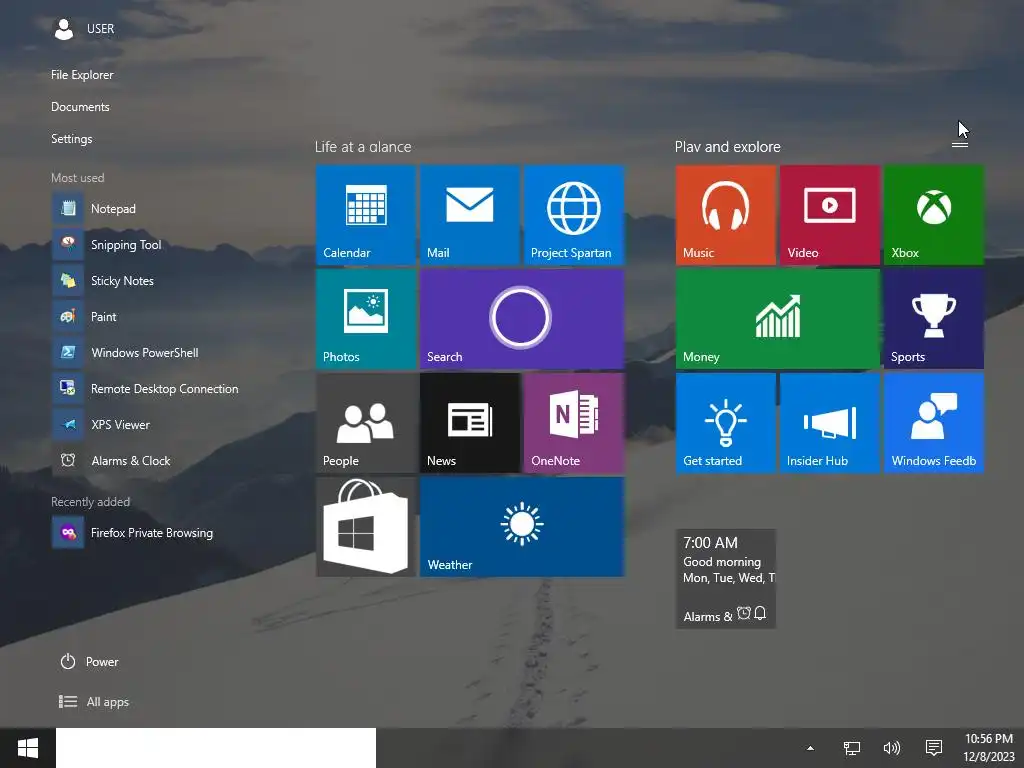Image resolution: width=1024 pixels, height=768 pixels.
Task: Open the network status tray icon
Action: (x=852, y=748)
